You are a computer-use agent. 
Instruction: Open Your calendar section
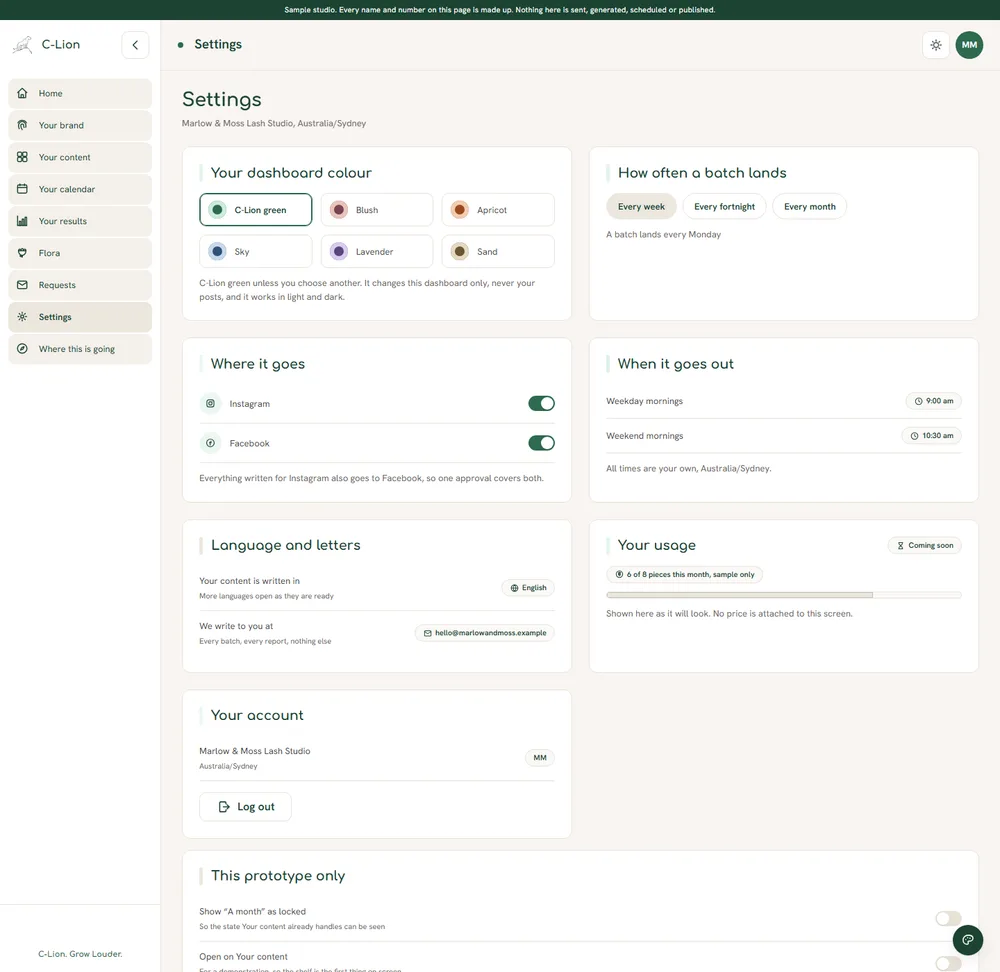click(80, 189)
